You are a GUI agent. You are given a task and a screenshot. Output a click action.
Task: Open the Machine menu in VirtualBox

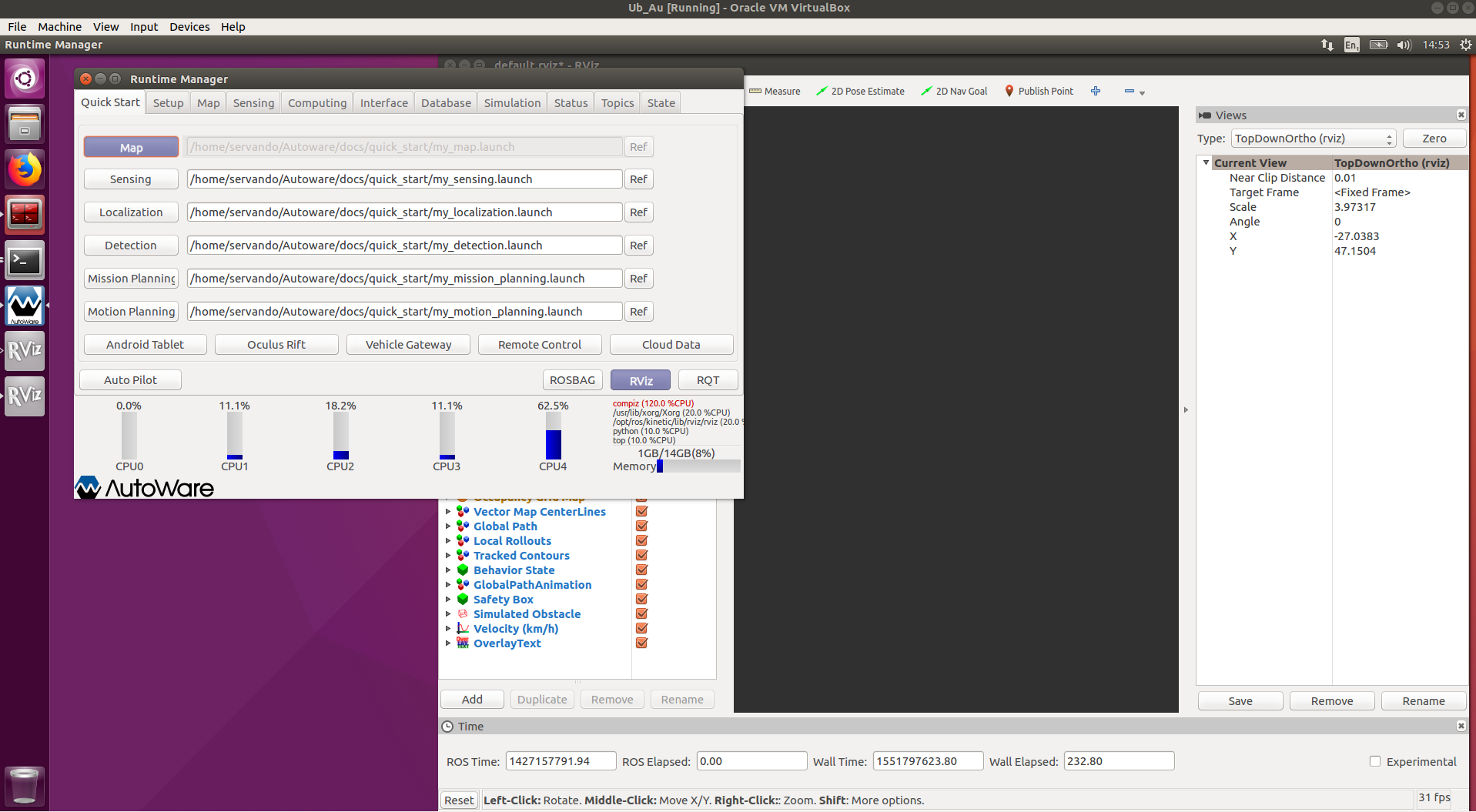click(59, 26)
